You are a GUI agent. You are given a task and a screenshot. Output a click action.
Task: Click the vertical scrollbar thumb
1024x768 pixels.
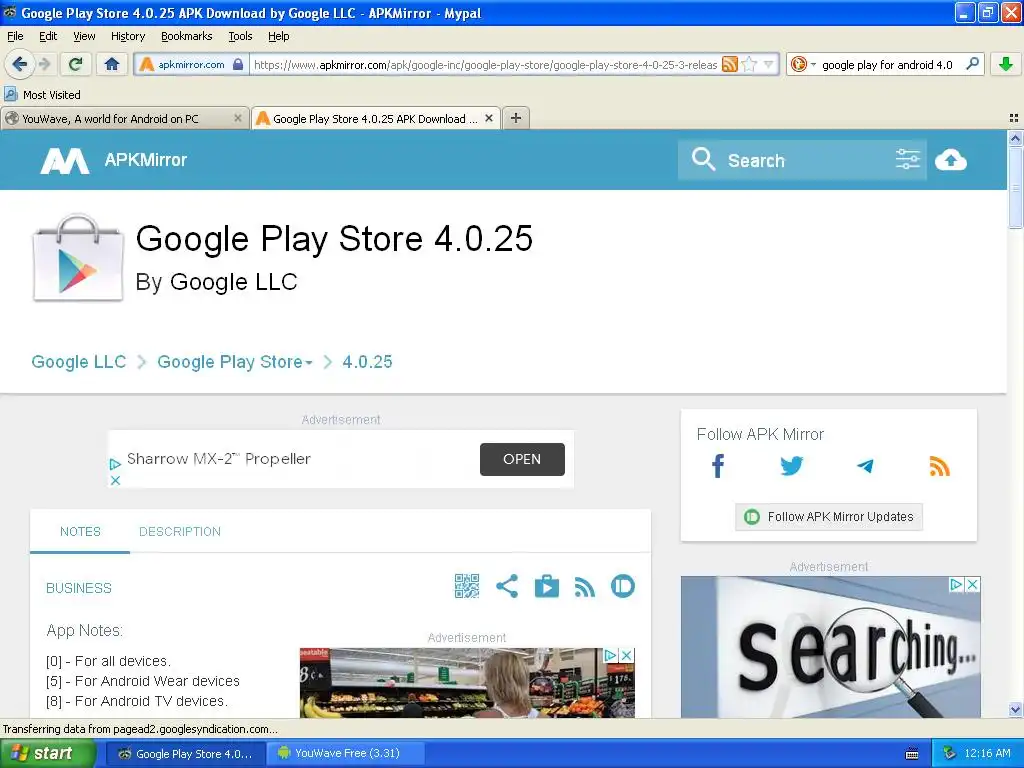click(1015, 187)
